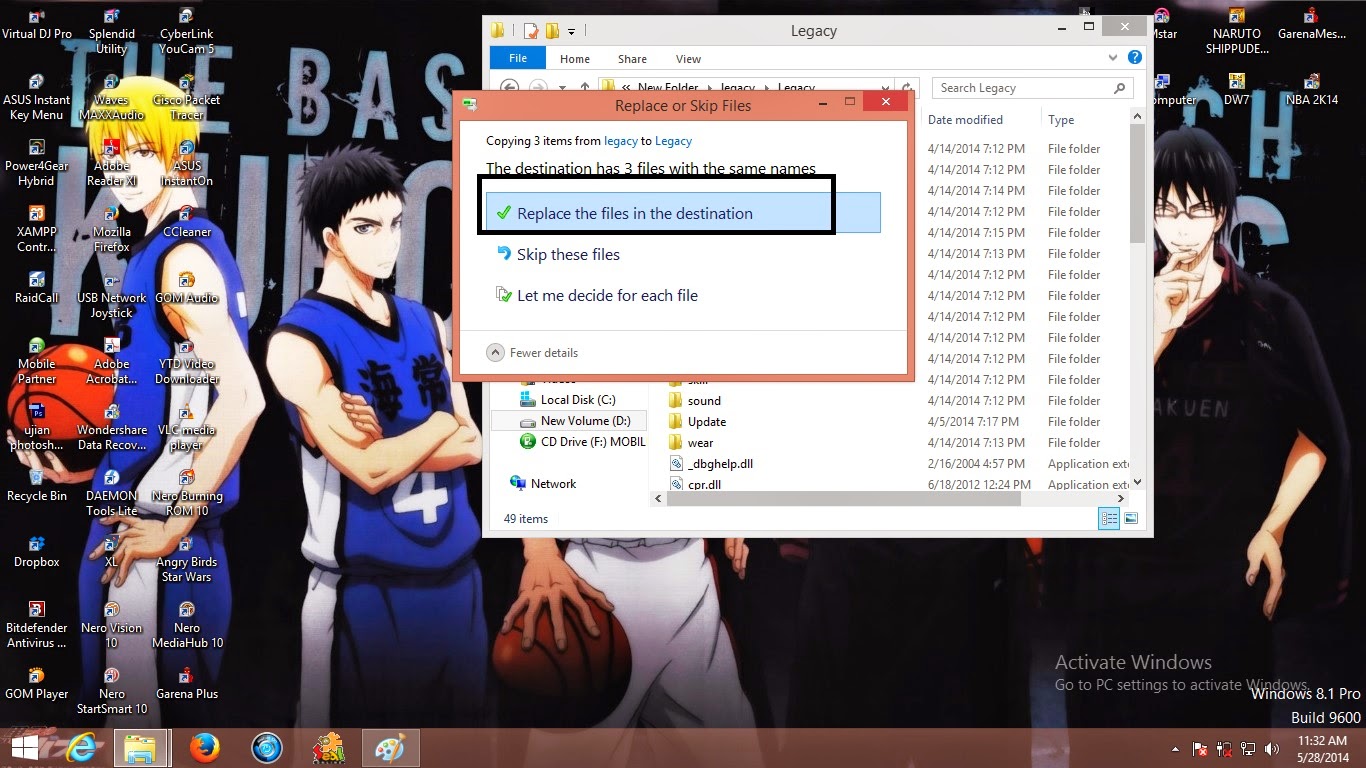Open Customize Quick Access Toolbar dropdown
The width and height of the screenshot is (1366, 768).
tap(571, 31)
